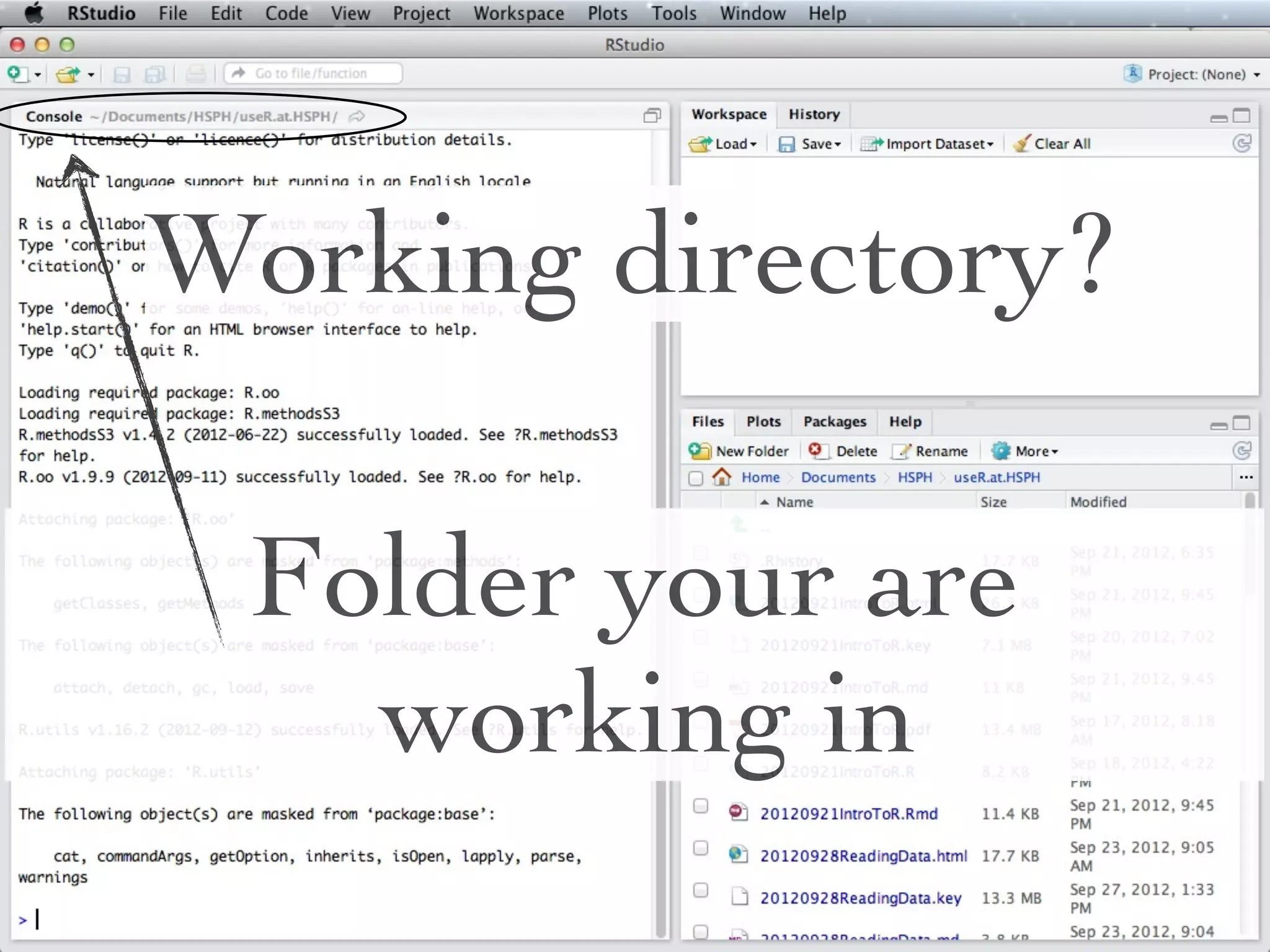Sort files by Modified column header

(1153, 501)
